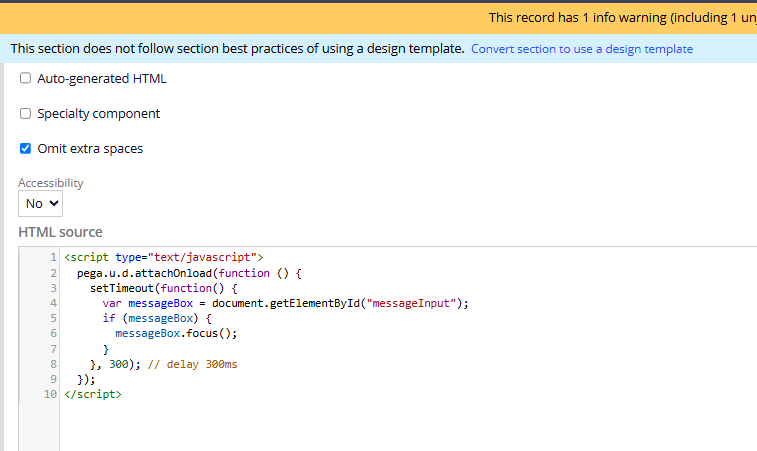Click the Accessibility label
757x451 pixels.
point(51,183)
